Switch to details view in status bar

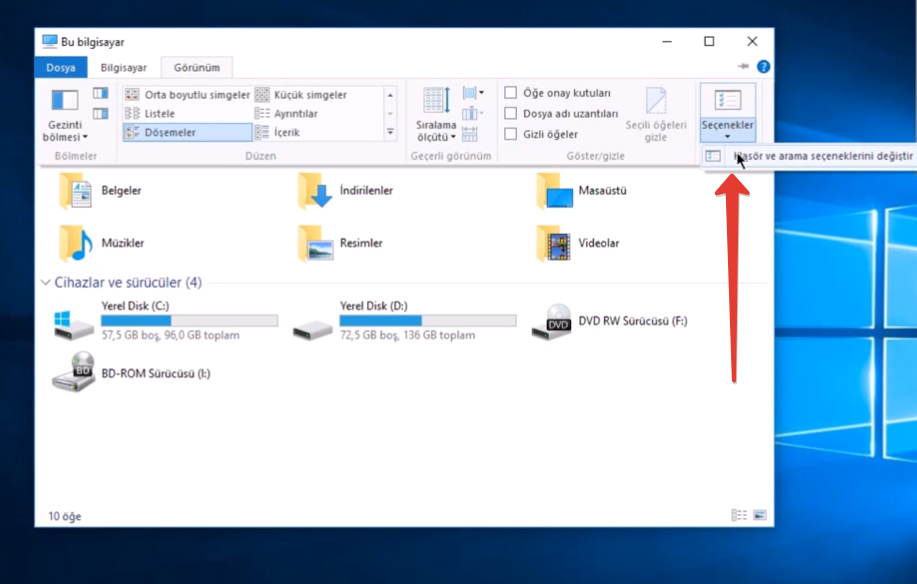point(739,515)
